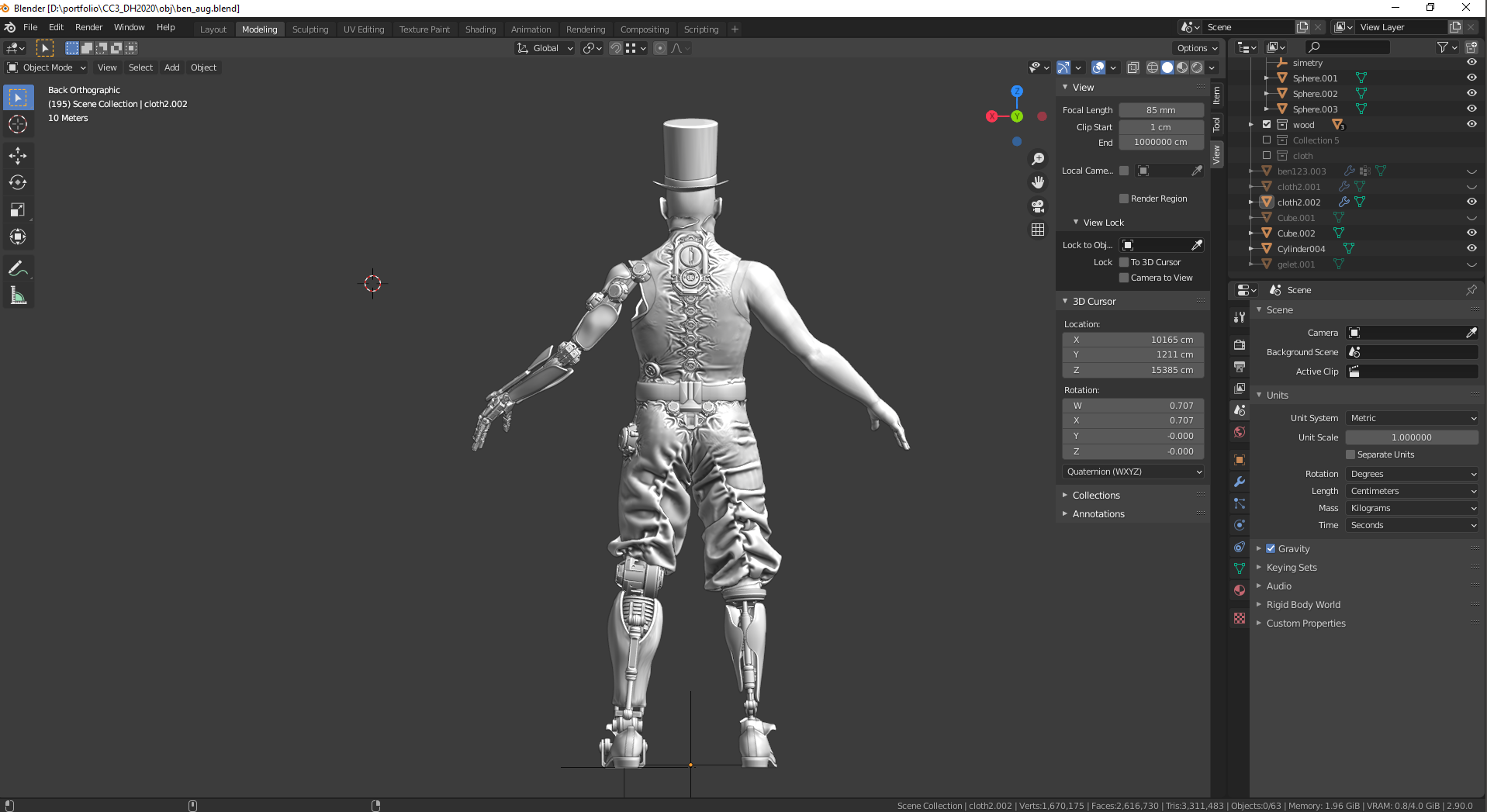Toggle X-ray view in viewport header

click(x=1133, y=68)
